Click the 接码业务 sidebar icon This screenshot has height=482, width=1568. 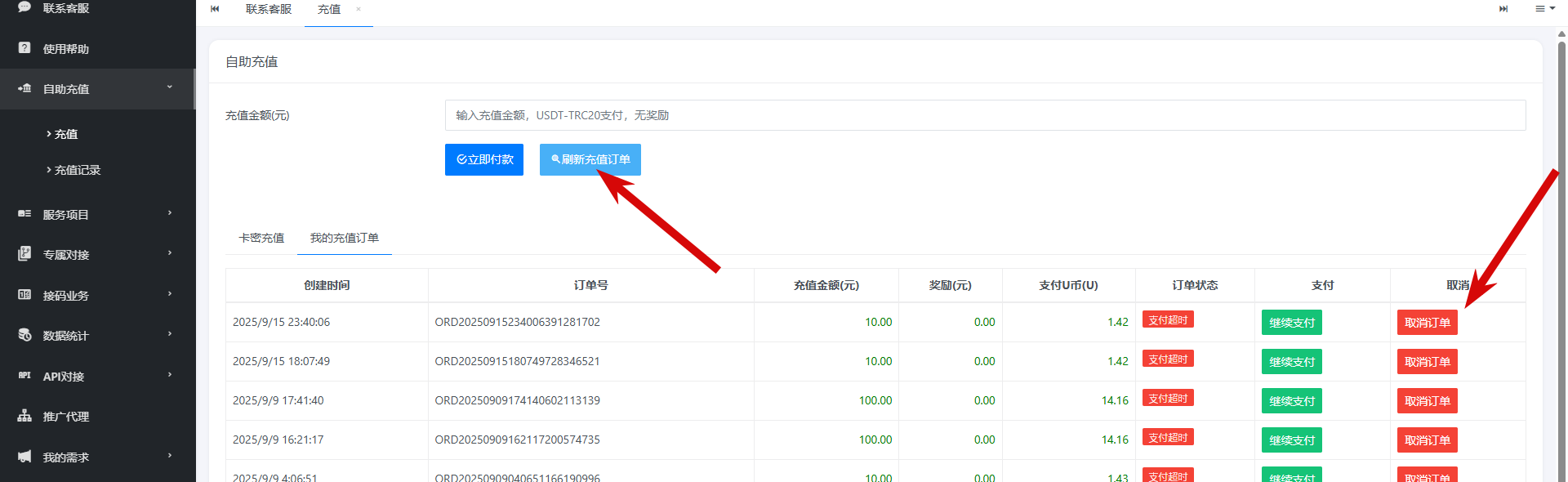24,294
